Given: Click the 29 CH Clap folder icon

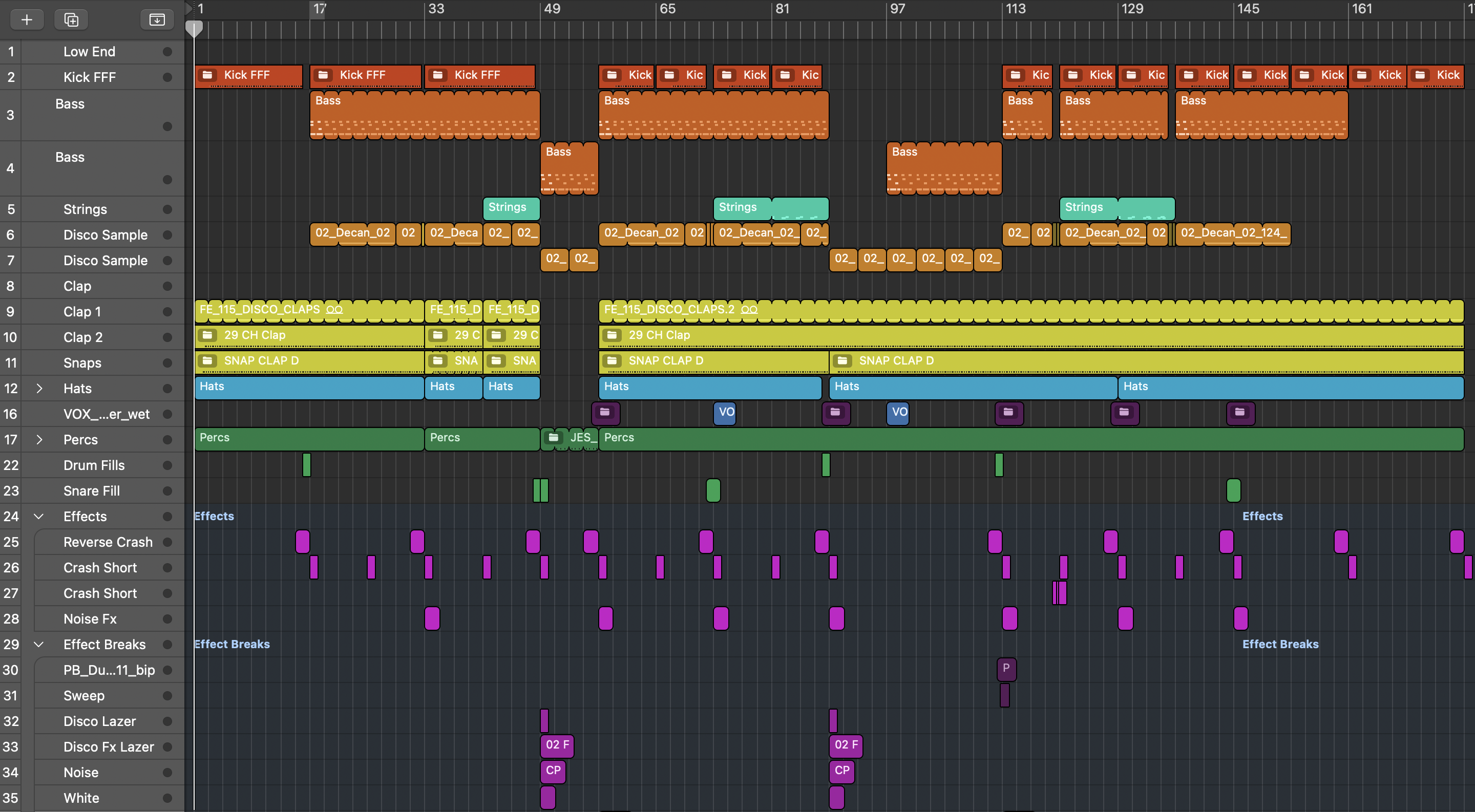Looking at the screenshot, I should 208,335.
